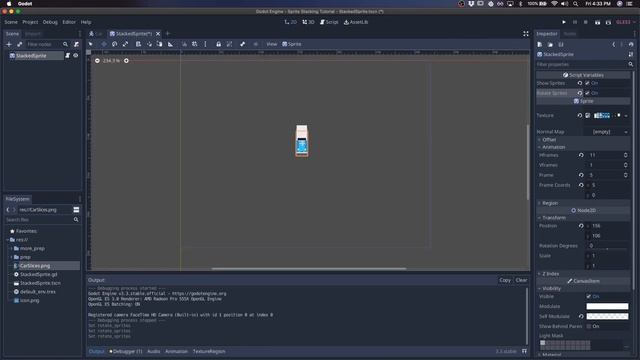Open the AssetLib workspace
The width and height of the screenshot is (640, 360).
point(356,22)
